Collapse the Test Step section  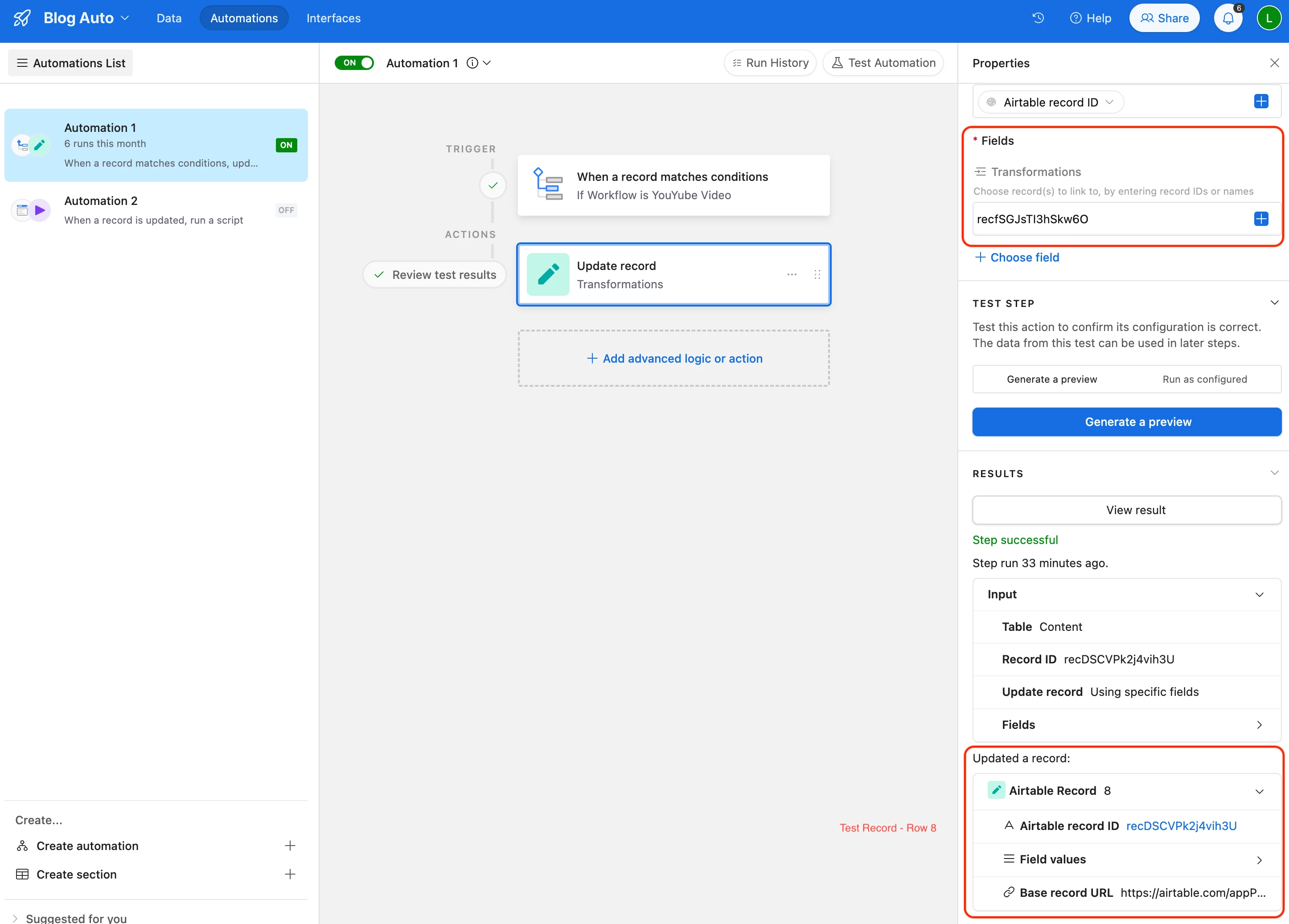point(1274,303)
